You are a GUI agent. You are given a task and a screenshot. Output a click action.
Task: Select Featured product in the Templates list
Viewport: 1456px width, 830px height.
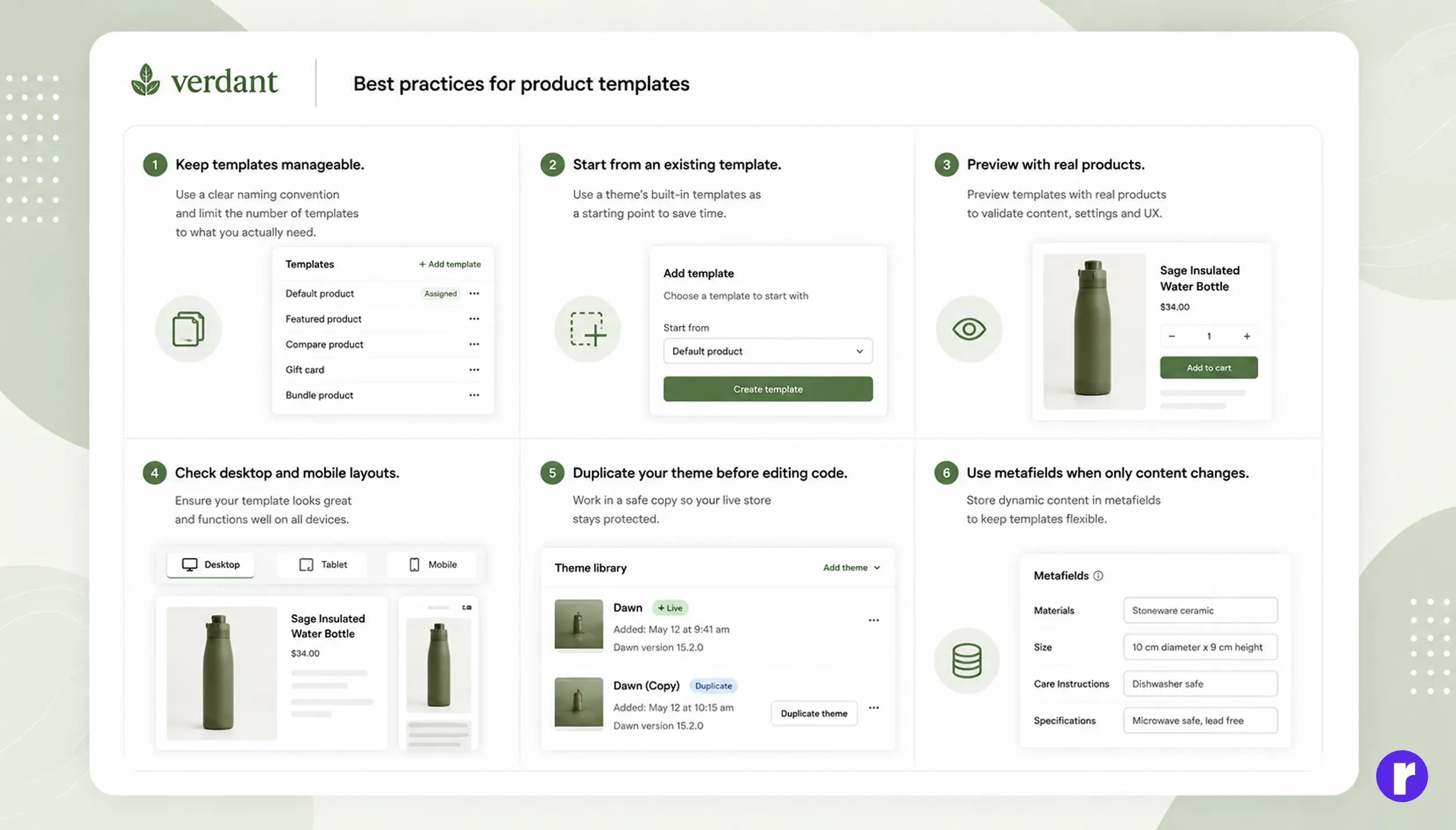point(323,319)
